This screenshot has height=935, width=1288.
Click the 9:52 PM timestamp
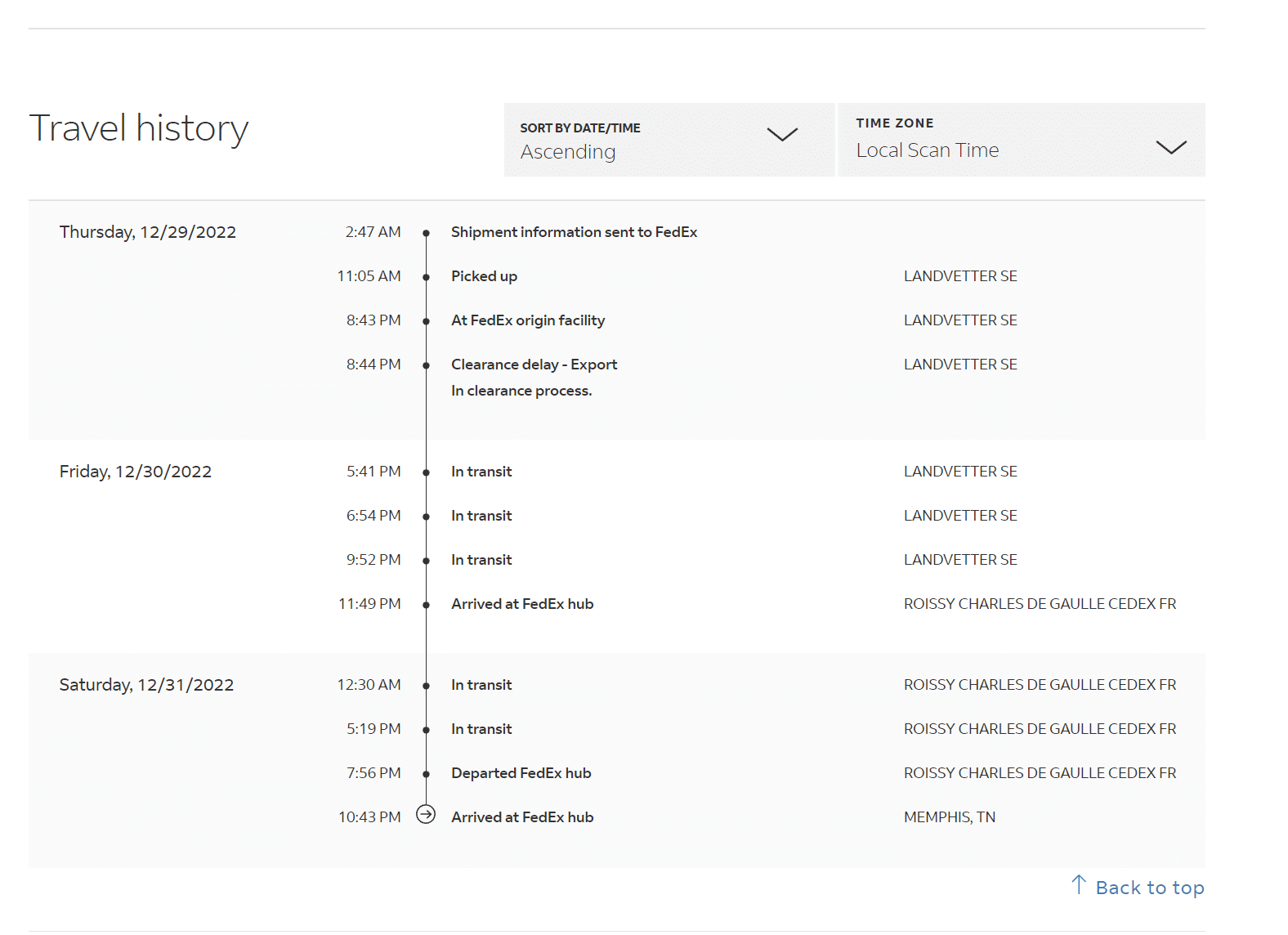click(x=373, y=560)
